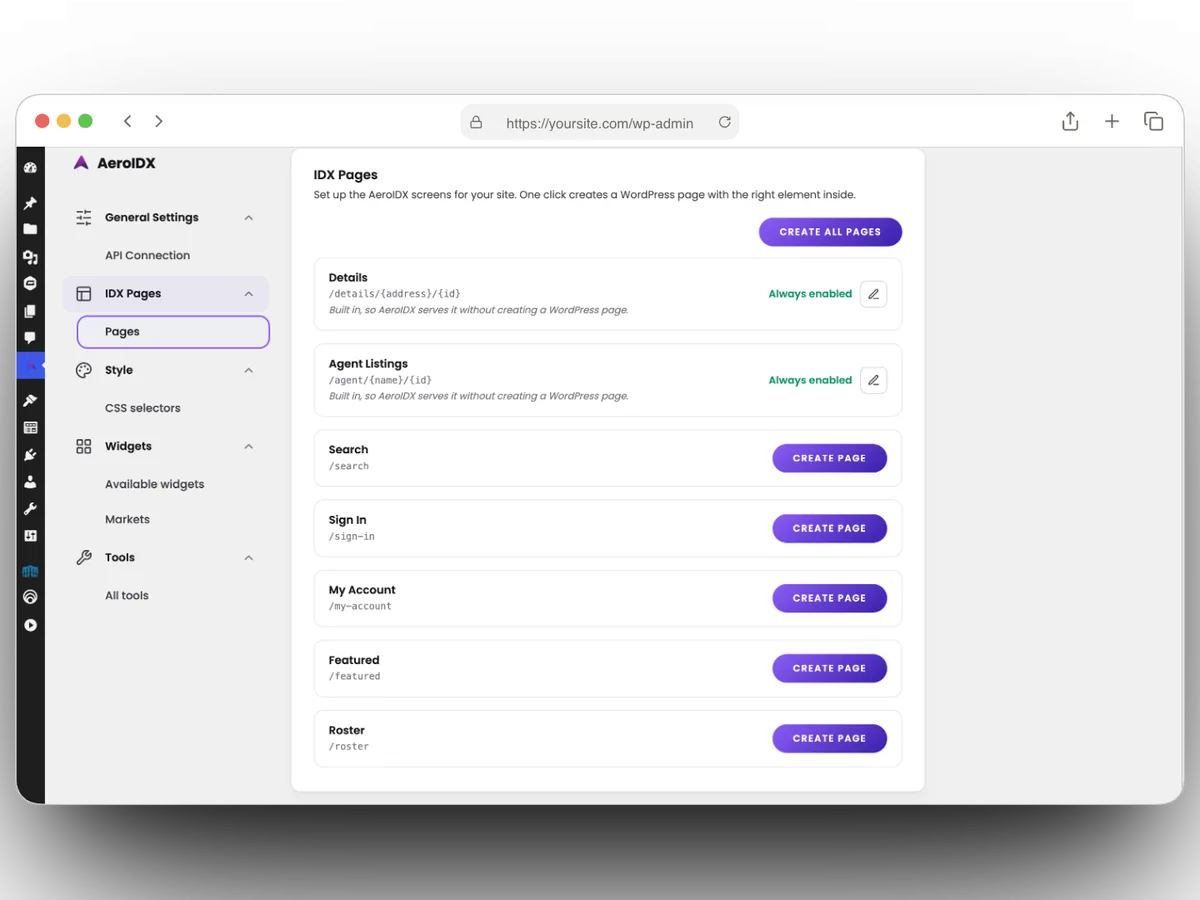Screen dimensions: 1200x900
Task: Click the Create All Pages button
Action: tap(830, 232)
